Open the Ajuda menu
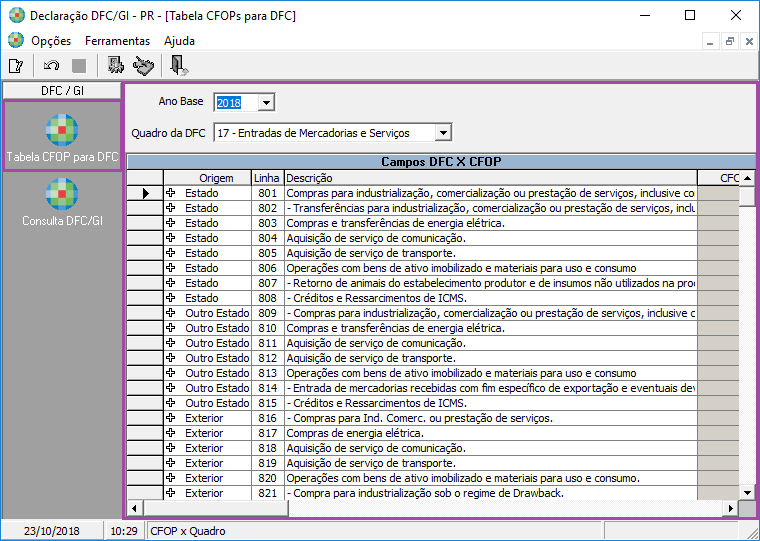760x541 pixels. coord(179,41)
